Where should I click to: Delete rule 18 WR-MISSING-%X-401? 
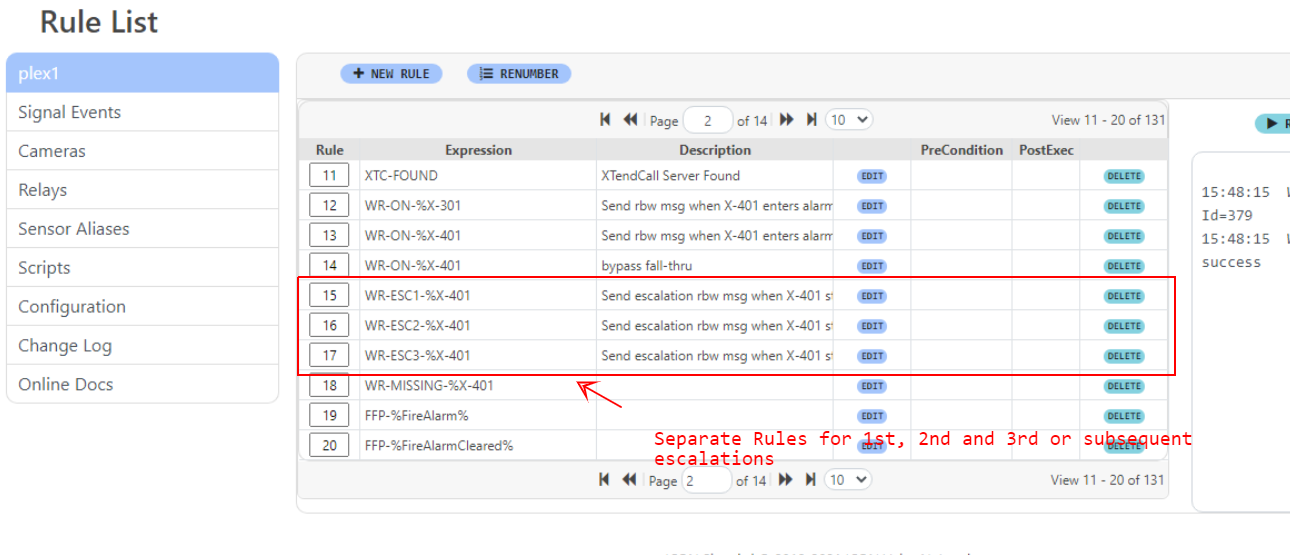pos(1124,386)
